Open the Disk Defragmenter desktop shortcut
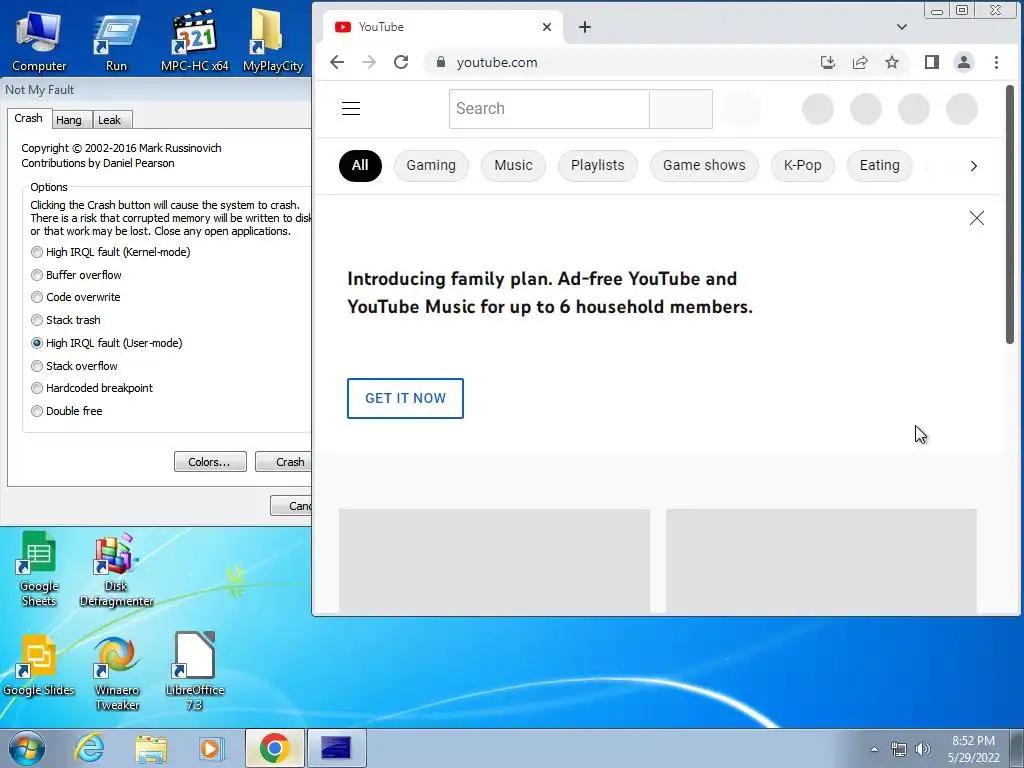The width and height of the screenshot is (1024, 768). [x=116, y=569]
